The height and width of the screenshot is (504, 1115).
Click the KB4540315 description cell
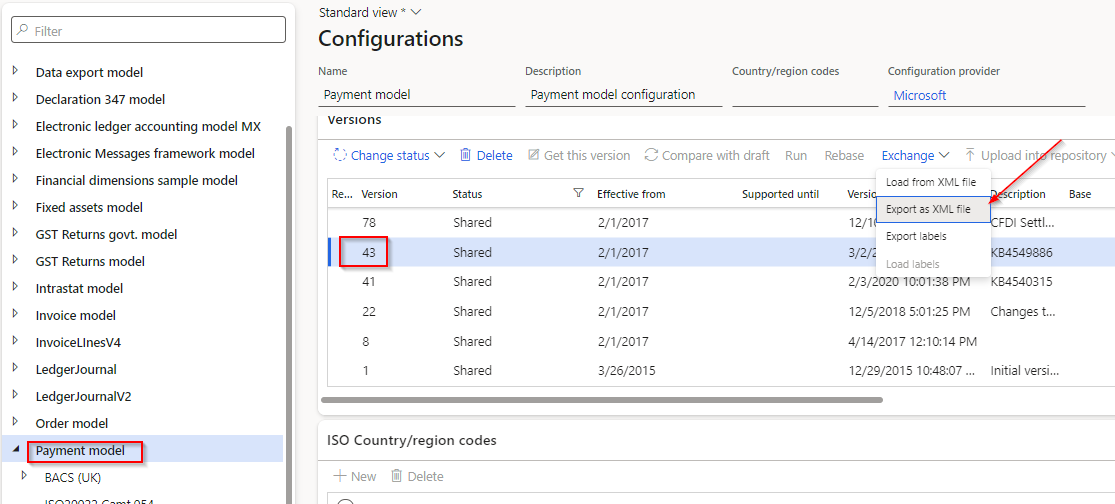pyautogui.click(x=1021, y=282)
